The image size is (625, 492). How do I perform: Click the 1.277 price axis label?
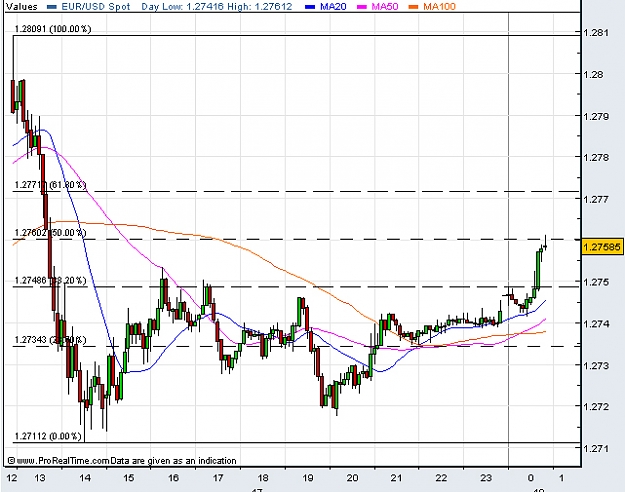(596, 199)
